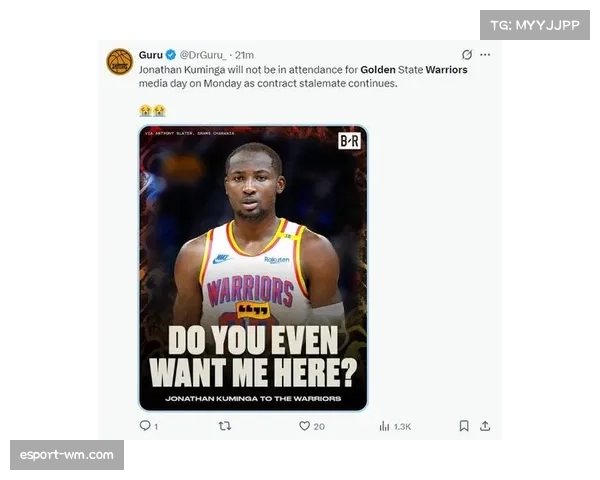Bookmark this post
Screen dimensions: 600x480
464,426
